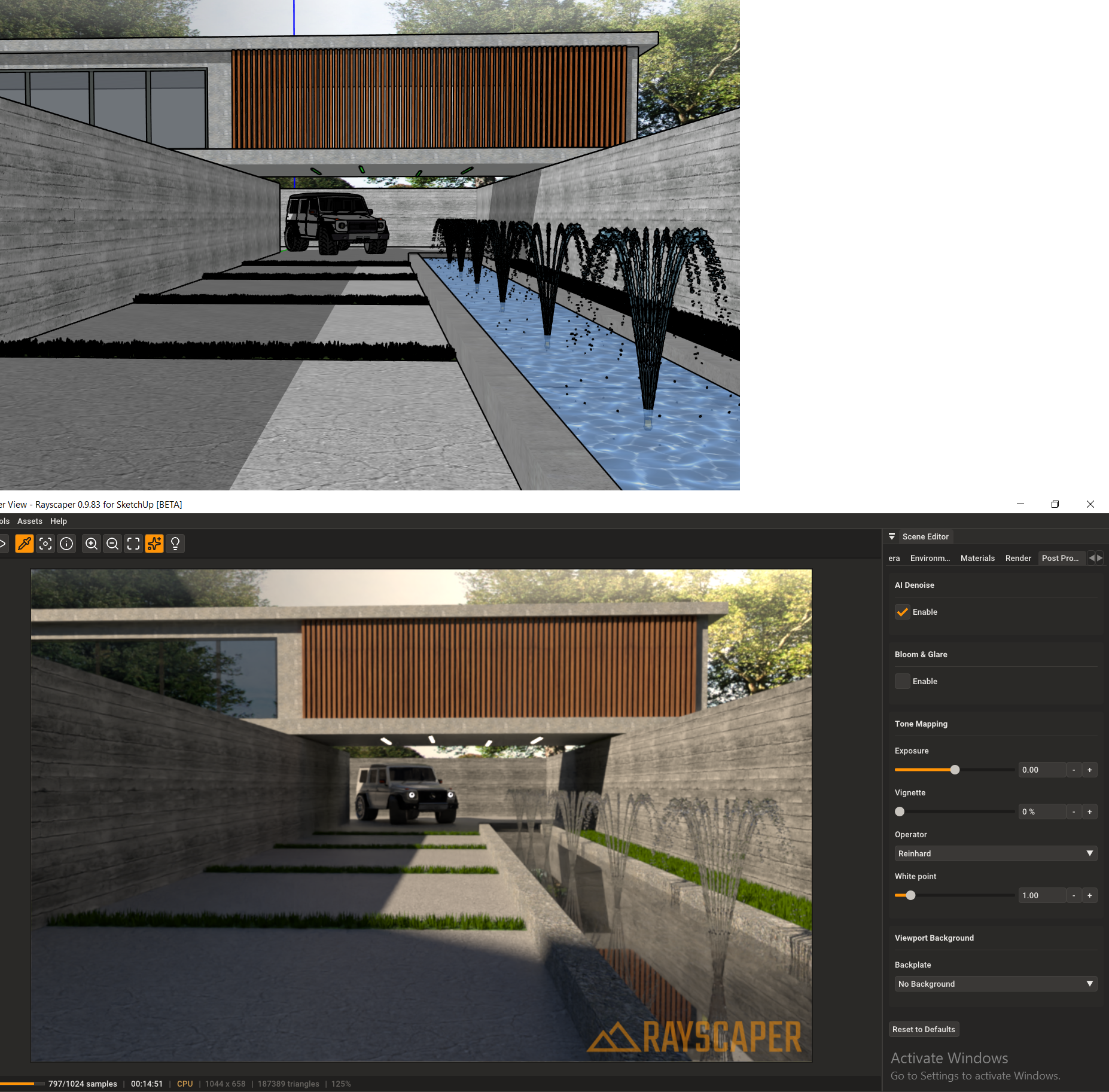Open the Operator dropdown set to Reinhard
The image size is (1109, 1092).
point(995,853)
